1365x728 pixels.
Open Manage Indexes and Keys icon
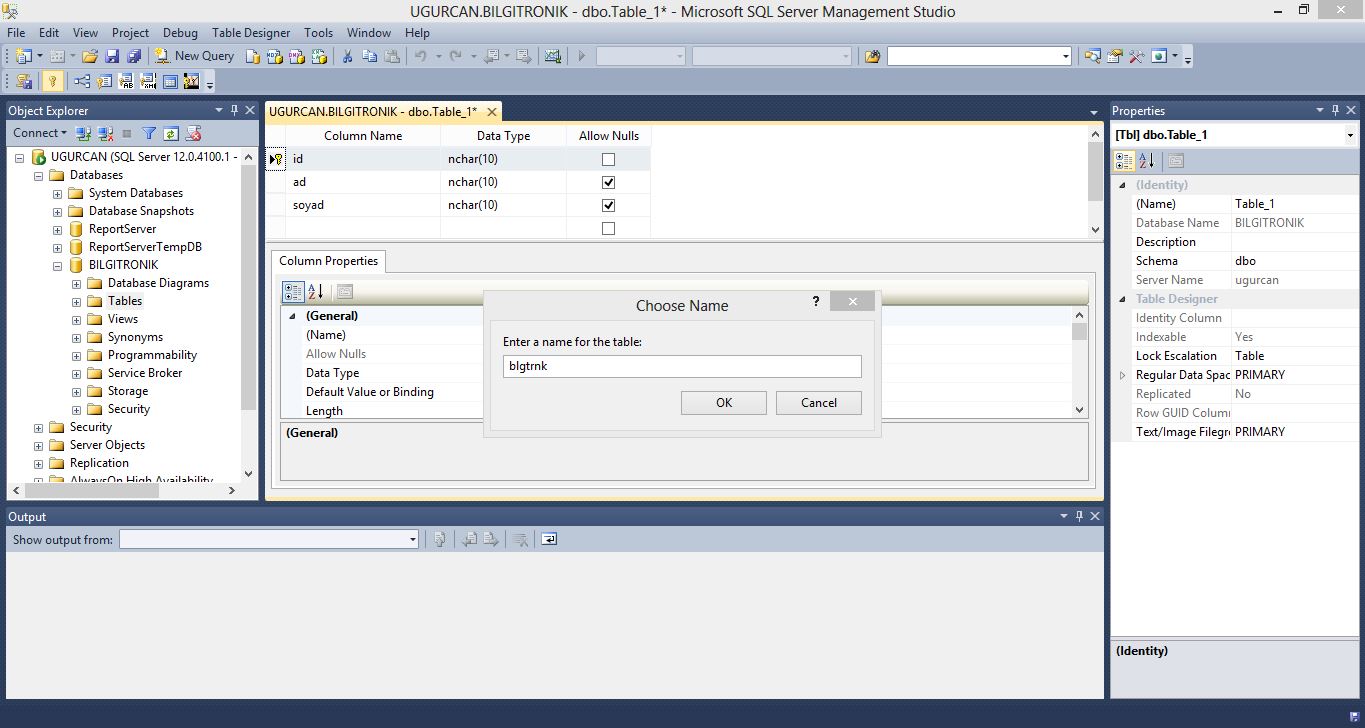tap(104, 82)
